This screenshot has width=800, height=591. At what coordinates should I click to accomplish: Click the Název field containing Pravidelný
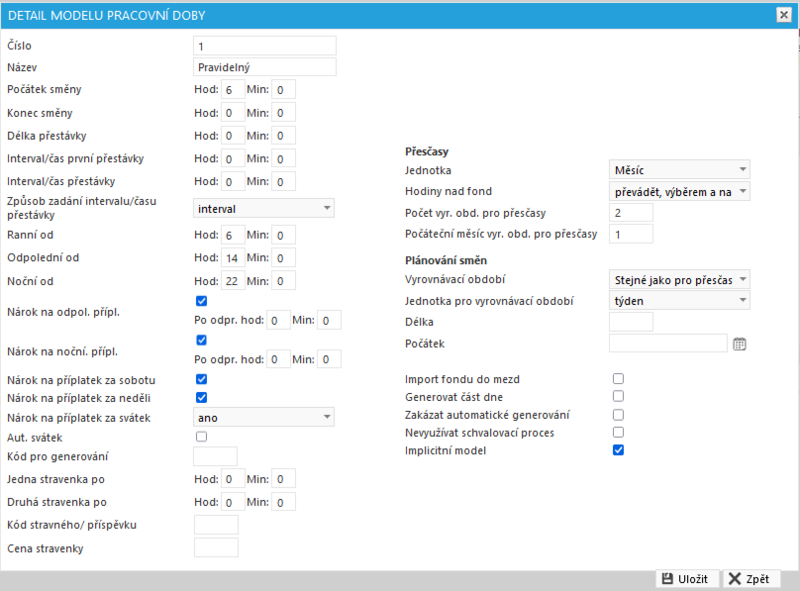tap(265, 67)
